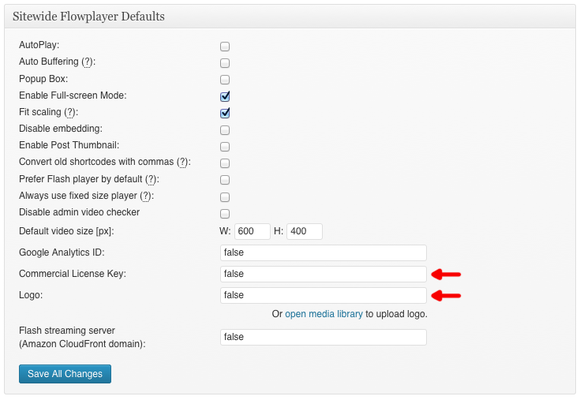
Task: Click the 'Popup Box:' label text
Action: pyautogui.click(x=43, y=79)
